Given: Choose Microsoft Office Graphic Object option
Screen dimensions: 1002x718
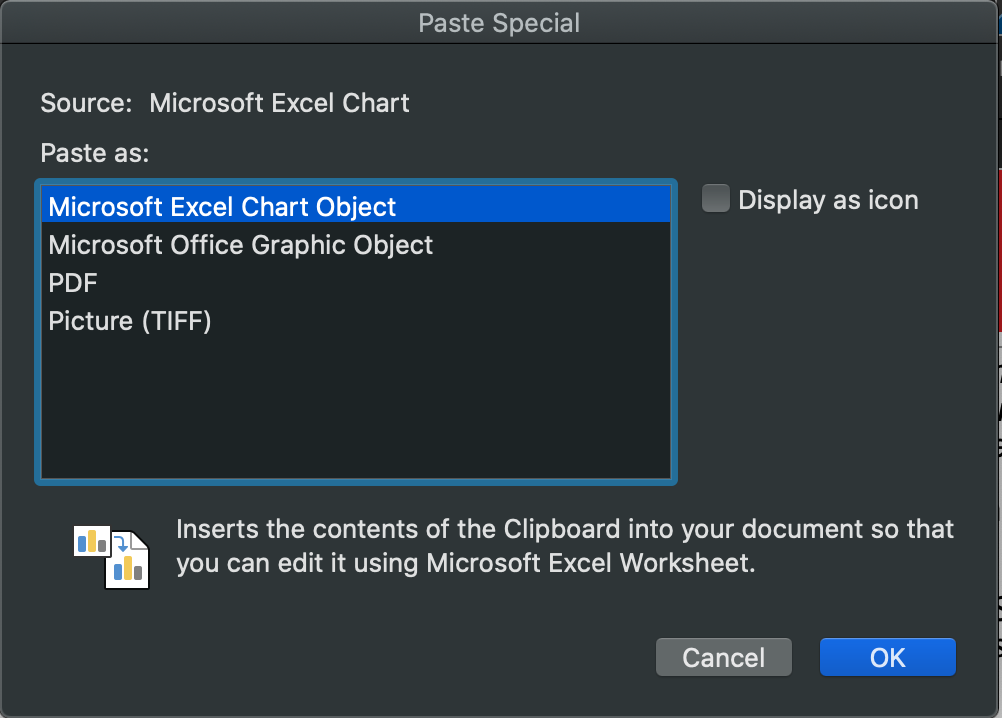Looking at the screenshot, I should (x=241, y=245).
